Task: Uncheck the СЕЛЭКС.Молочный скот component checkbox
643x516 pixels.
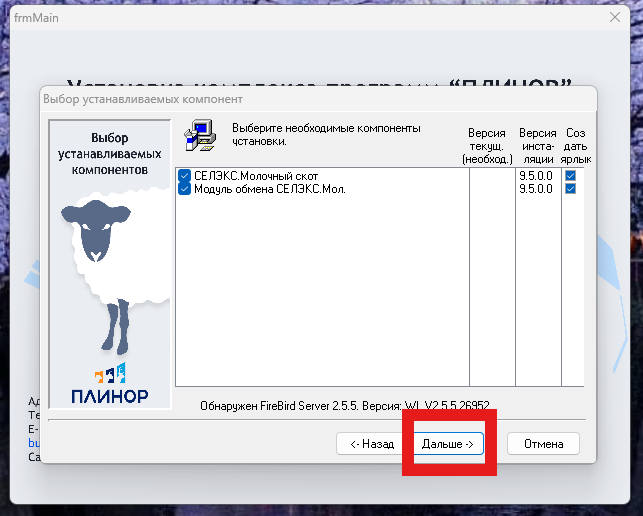Action: [x=184, y=176]
